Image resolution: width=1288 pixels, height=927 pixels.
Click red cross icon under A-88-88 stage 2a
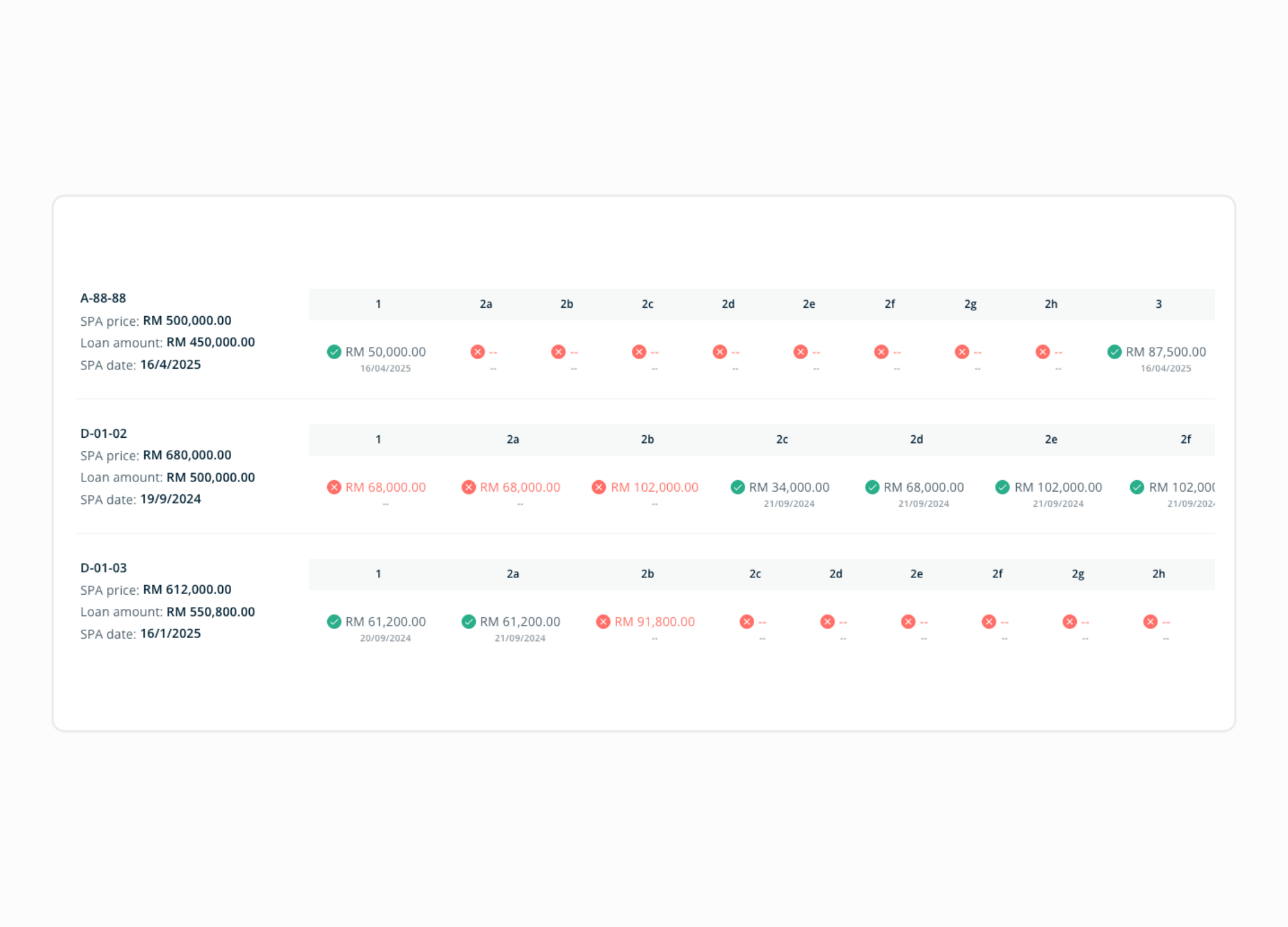pyautogui.click(x=477, y=351)
